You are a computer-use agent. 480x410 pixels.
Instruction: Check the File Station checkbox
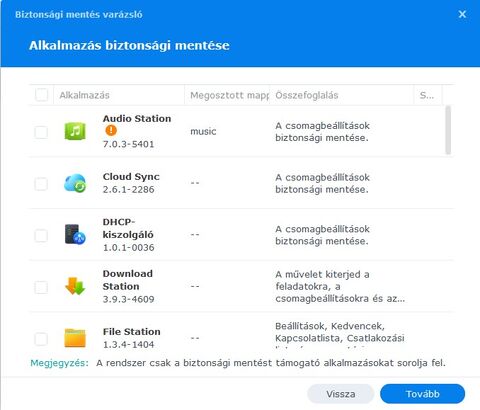click(x=41, y=339)
